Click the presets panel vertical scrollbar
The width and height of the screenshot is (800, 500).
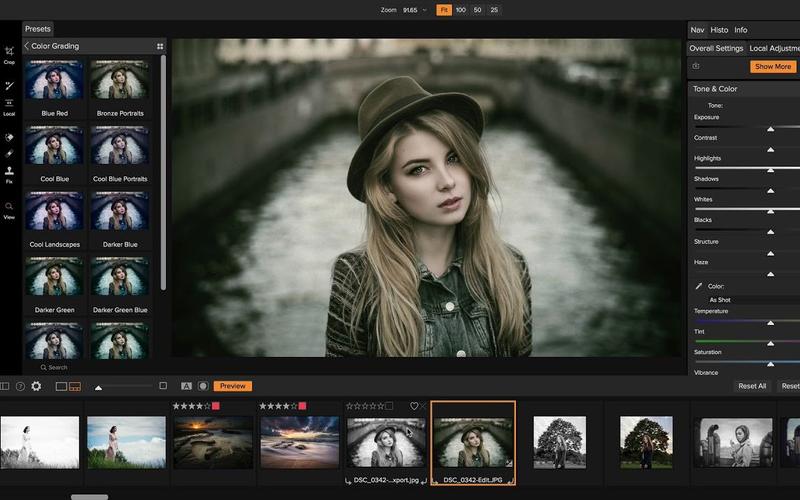pyautogui.click(x=163, y=172)
